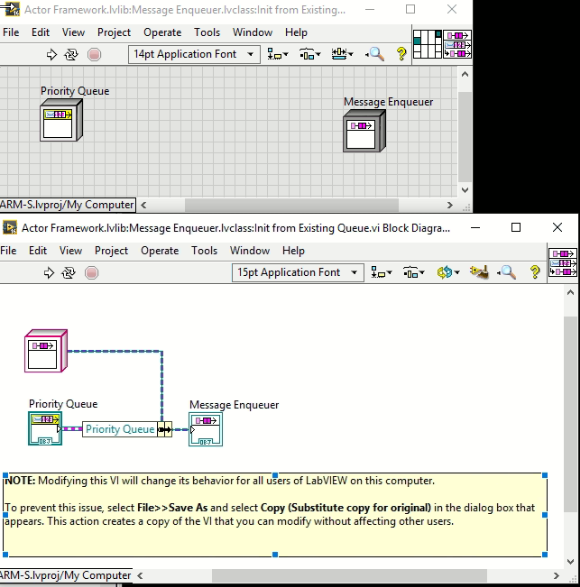Click front panel vertical scrollbar down arrow
Viewport: 580px width, 587px height.
click(x=465, y=190)
